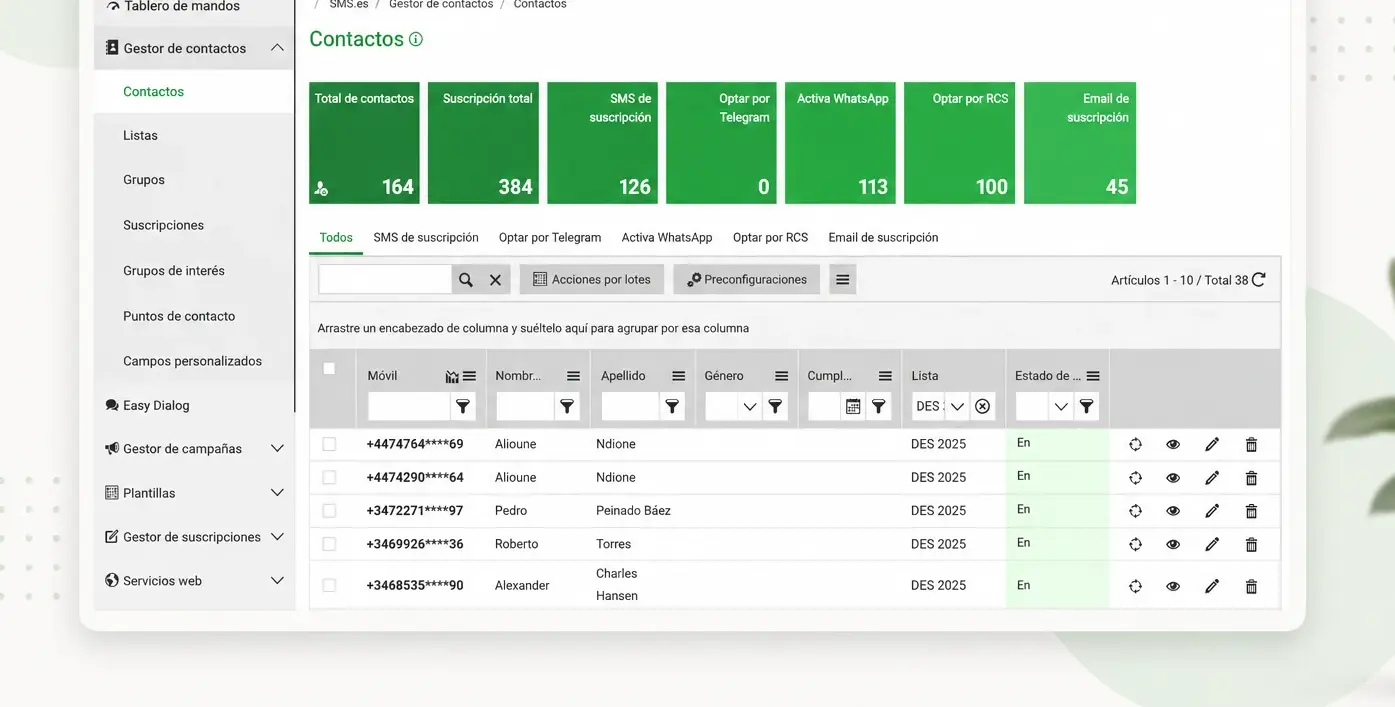The width and height of the screenshot is (1395, 707).
Task: Check the box for Pedro's row
Action: click(329, 510)
